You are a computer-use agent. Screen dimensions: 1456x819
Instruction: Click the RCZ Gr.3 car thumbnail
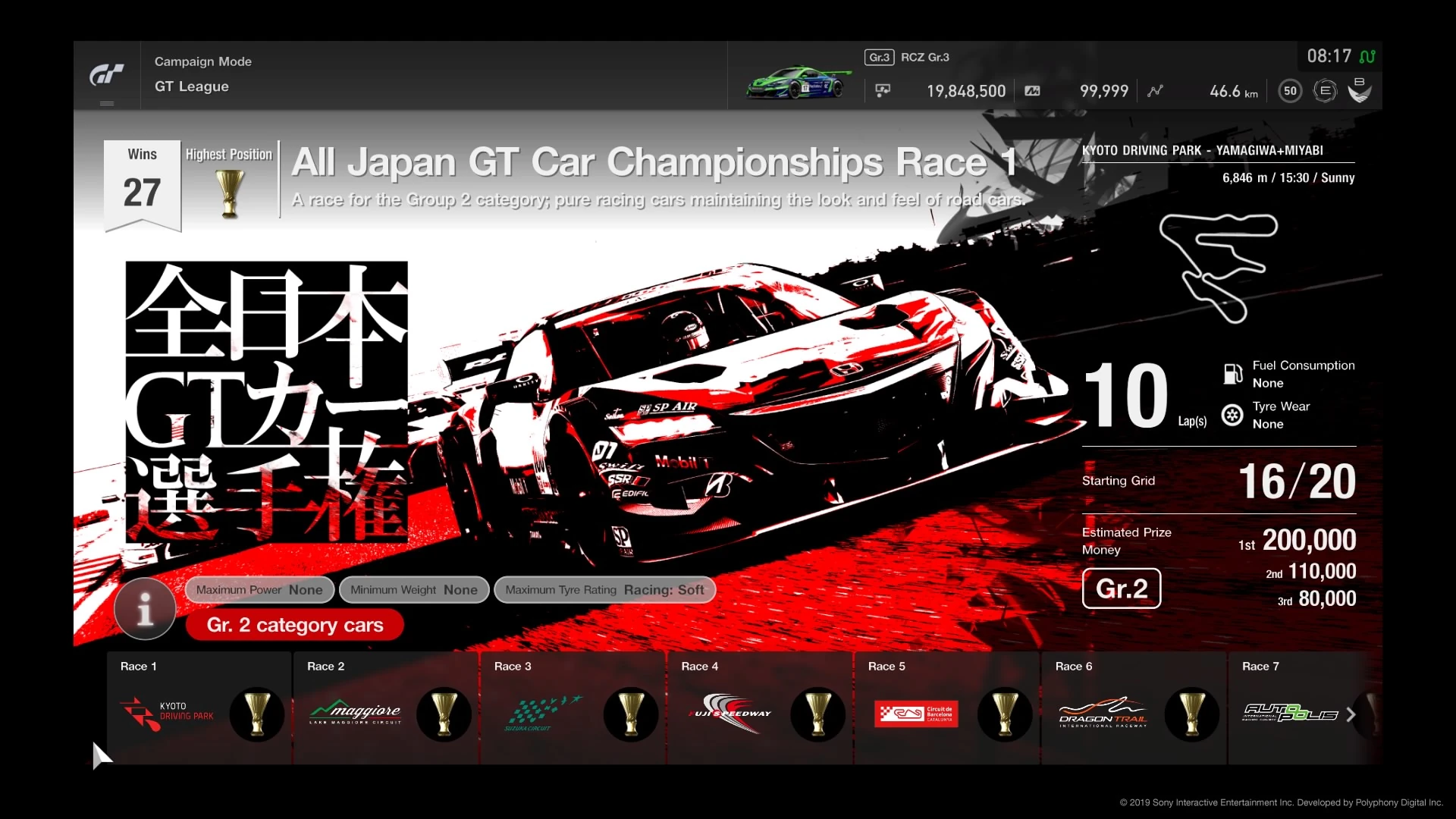pos(796,83)
